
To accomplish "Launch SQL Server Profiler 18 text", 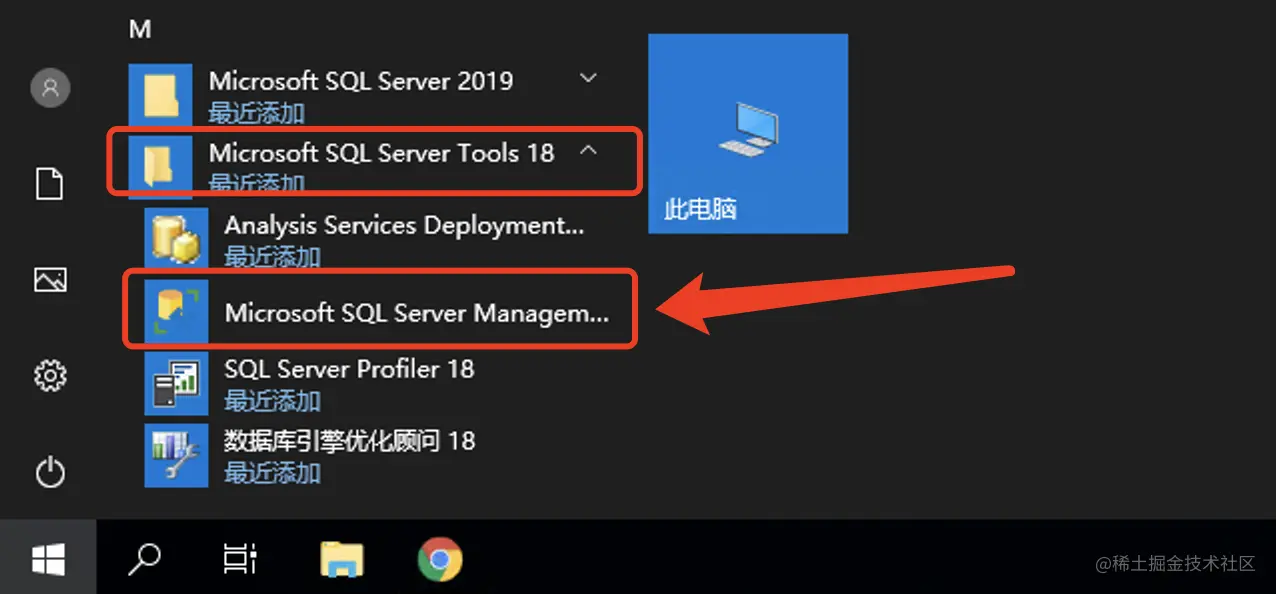I will (349, 369).
